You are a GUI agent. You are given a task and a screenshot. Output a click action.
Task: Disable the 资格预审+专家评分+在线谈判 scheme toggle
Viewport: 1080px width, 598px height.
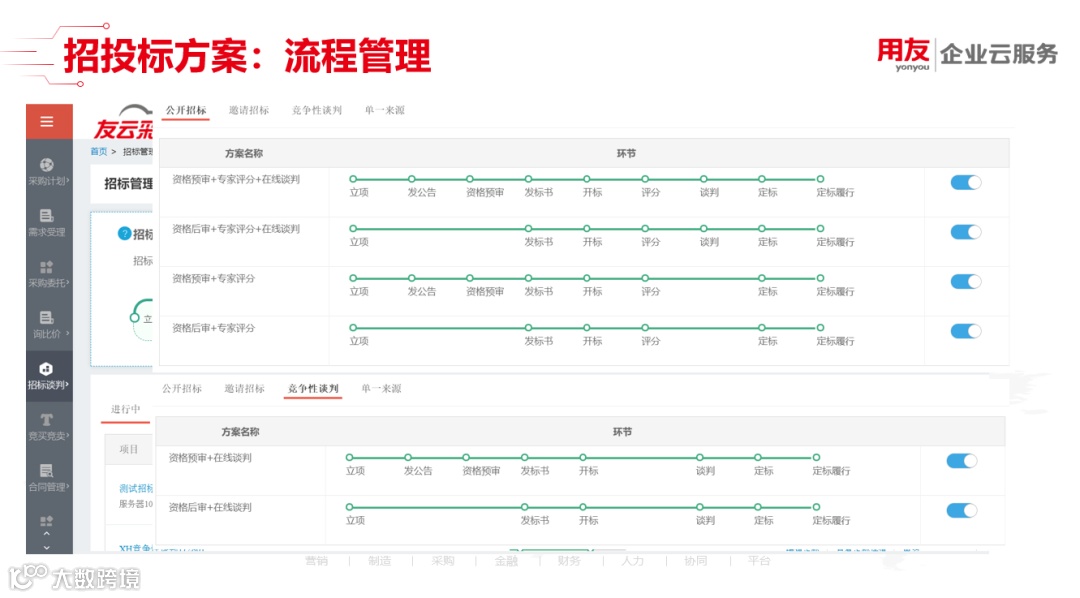pos(966,183)
